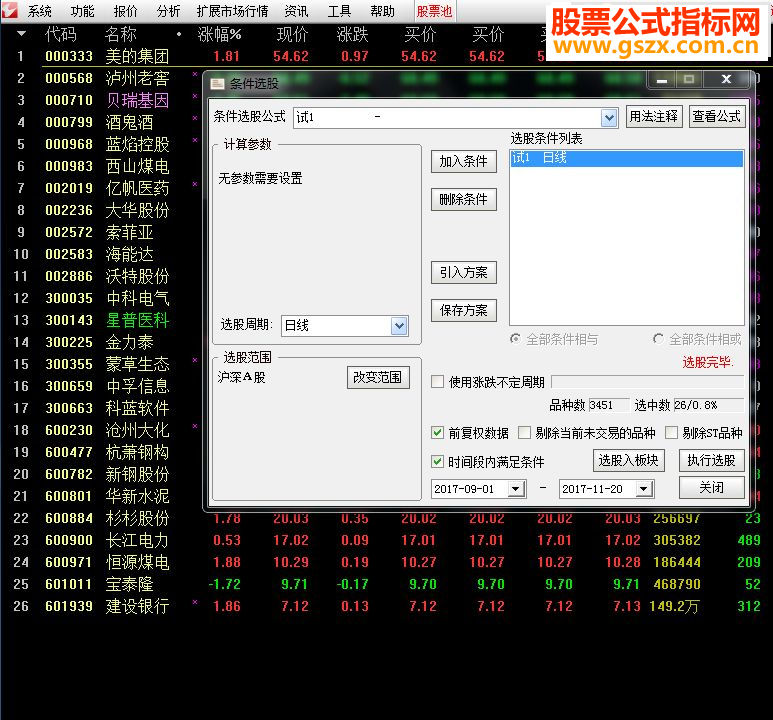Minimize the 条件选股 dialog
The image size is (773, 720).
(662, 79)
